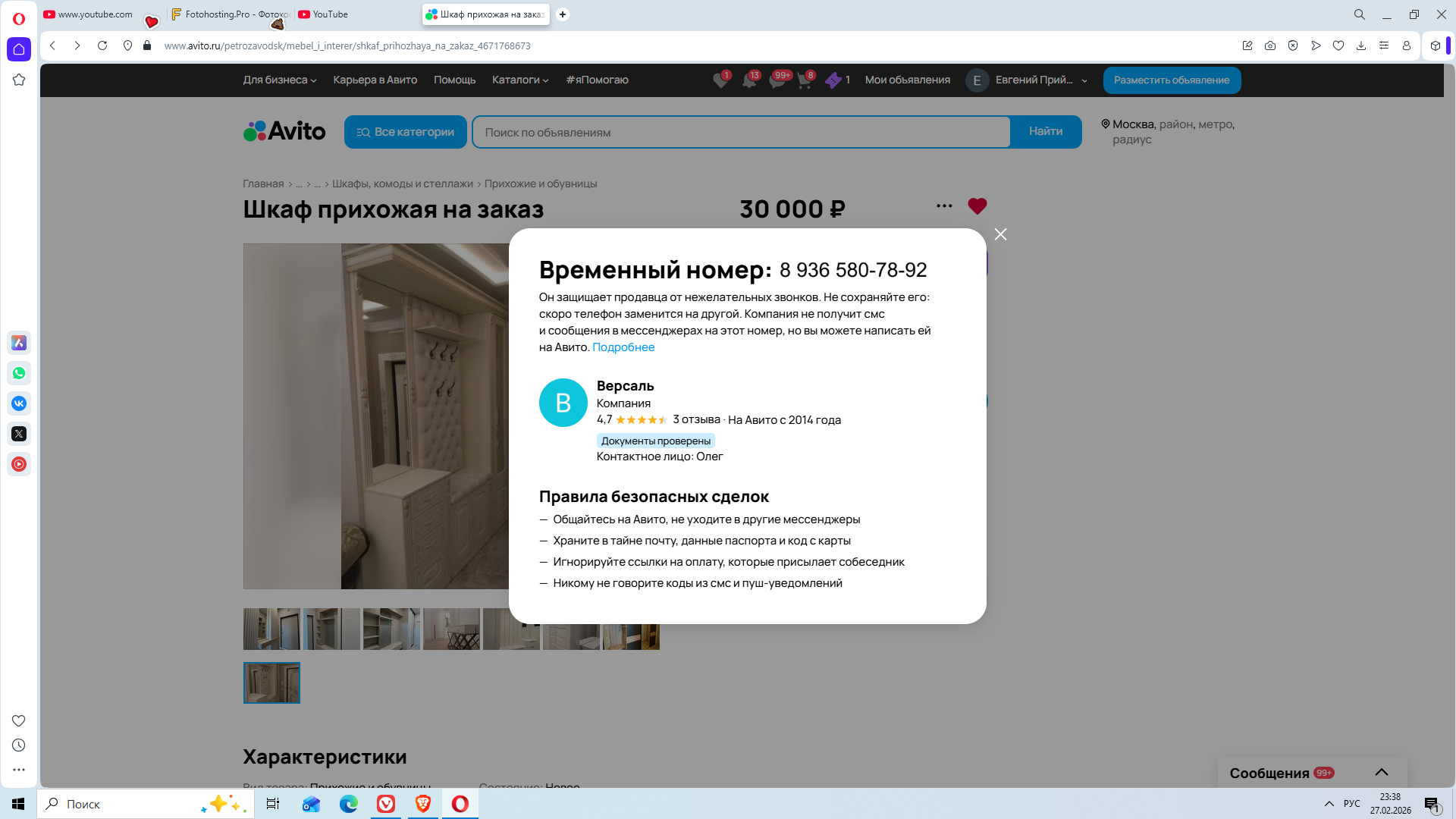Open Avito messages chat icon
Viewport: 1456px width, 819px height.
(x=777, y=80)
